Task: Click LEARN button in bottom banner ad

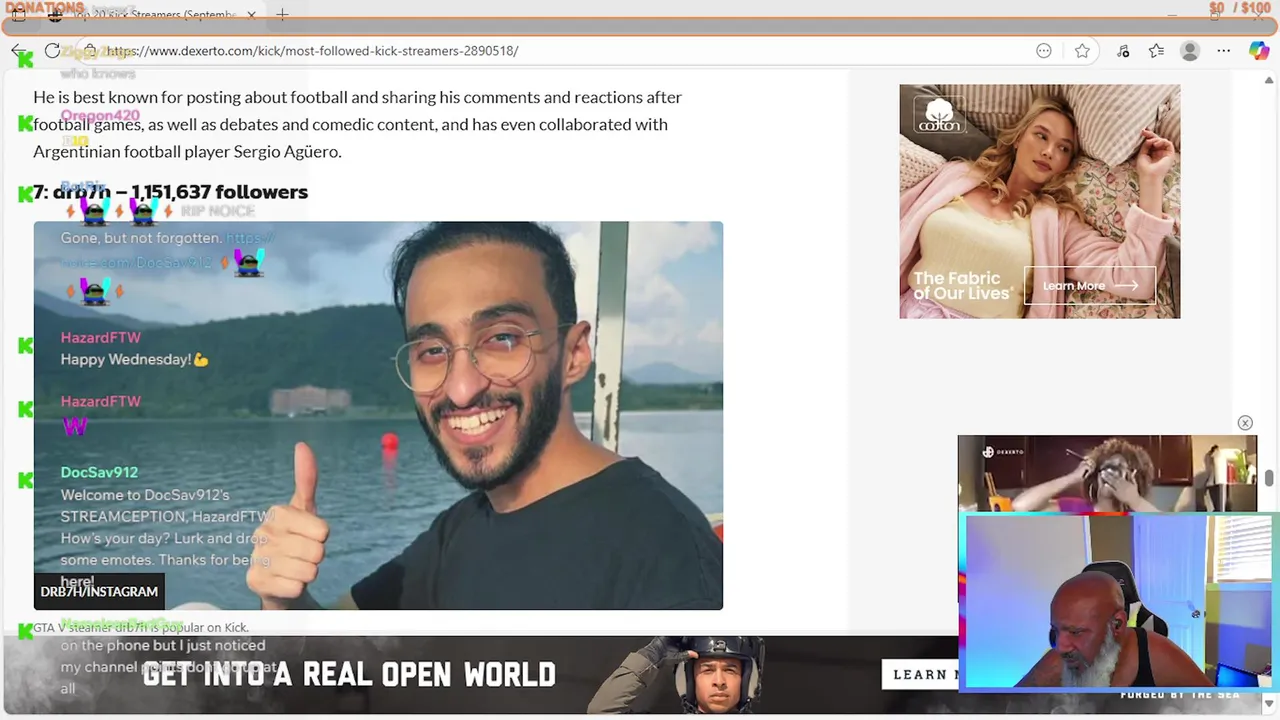Action: click(x=920, y=675)
